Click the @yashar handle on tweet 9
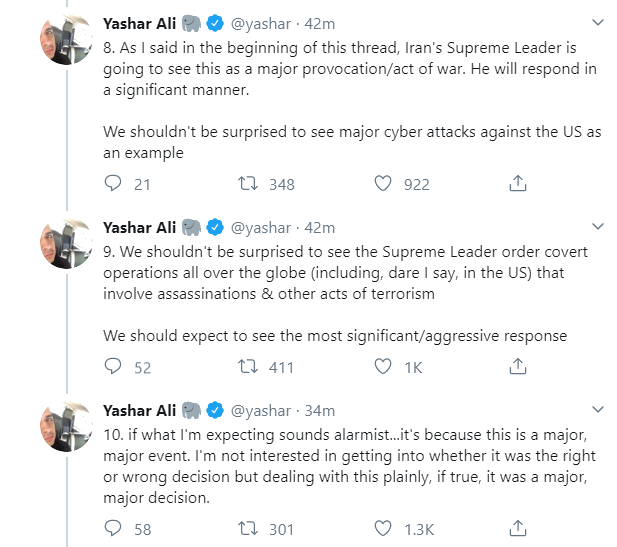617x547 pixels. click(x=261, y=228)
